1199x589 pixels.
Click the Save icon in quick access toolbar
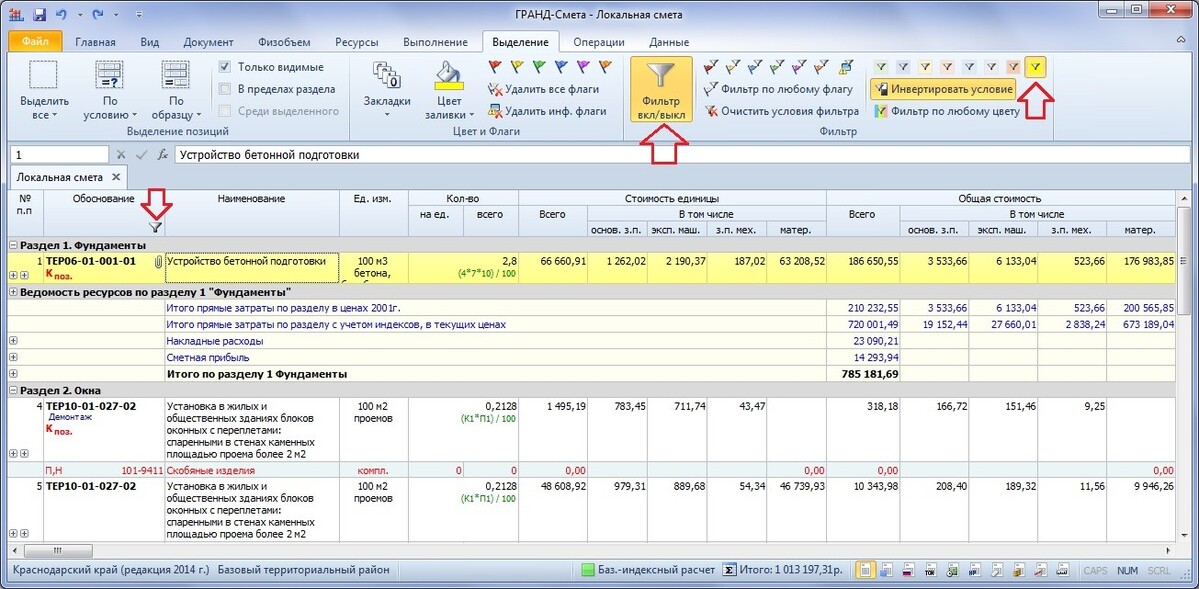point(40,14)
